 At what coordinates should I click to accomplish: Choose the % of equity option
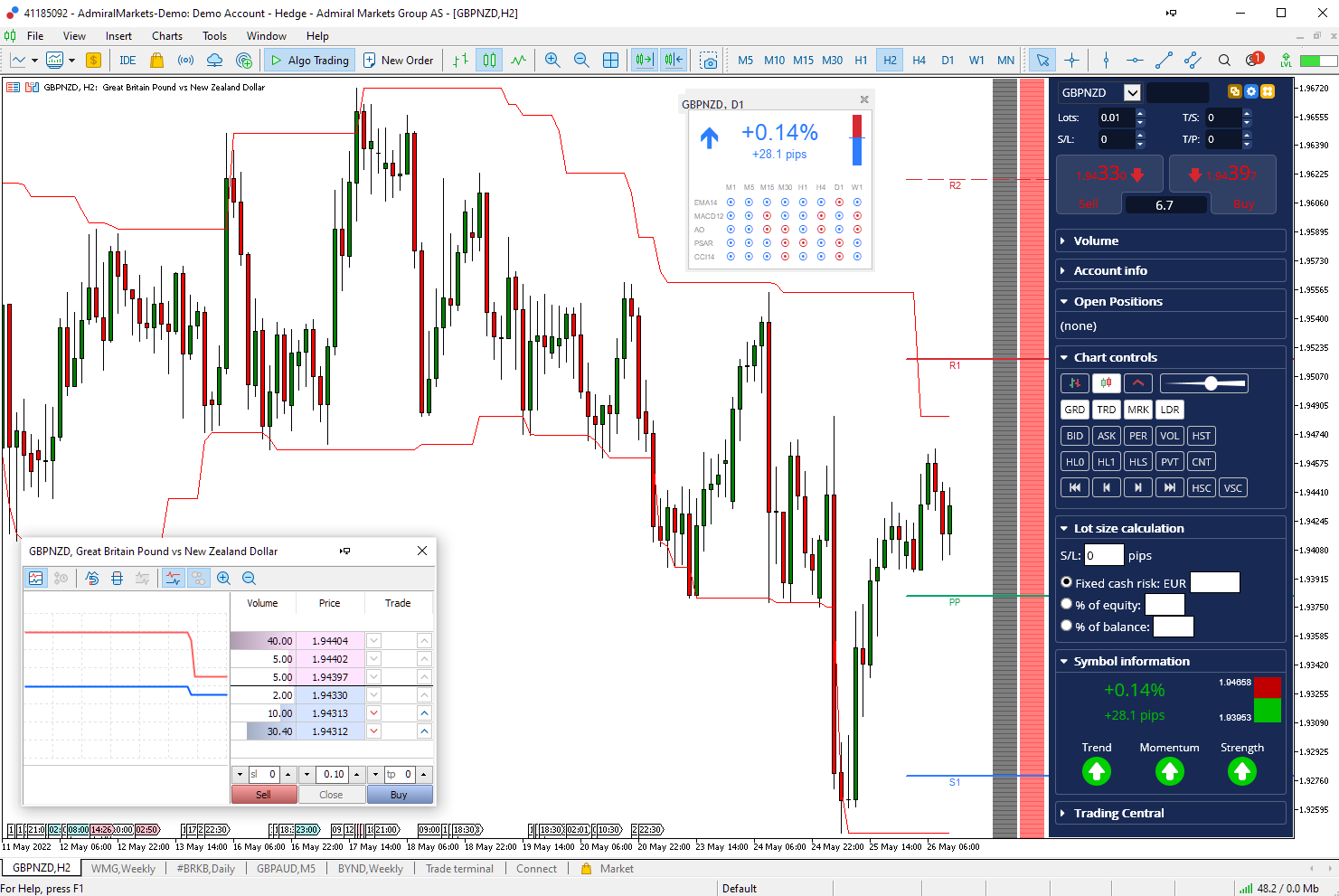point(1066,604)
